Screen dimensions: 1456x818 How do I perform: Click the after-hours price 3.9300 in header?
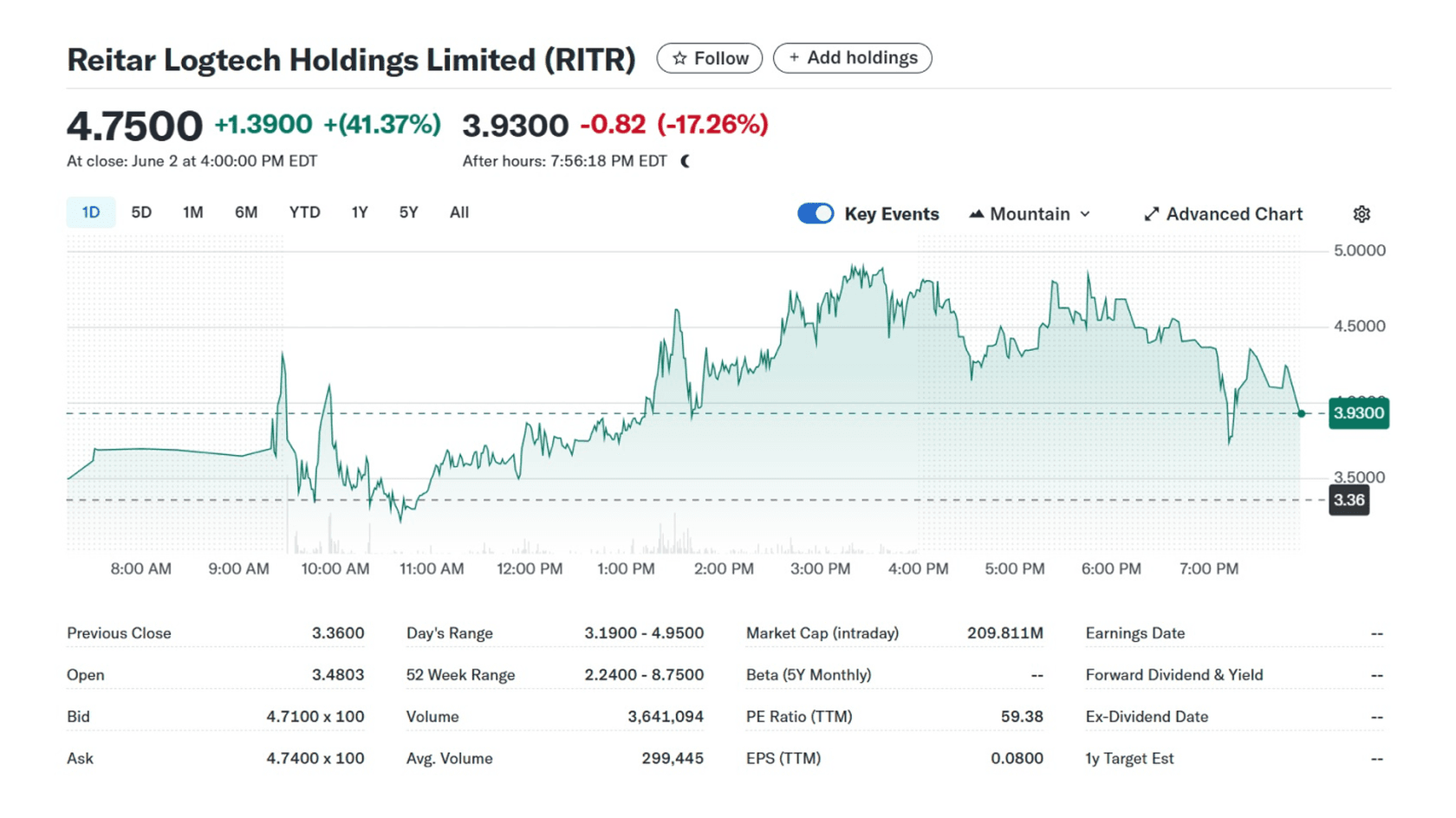pyautogui.click(x=516, y=126)
